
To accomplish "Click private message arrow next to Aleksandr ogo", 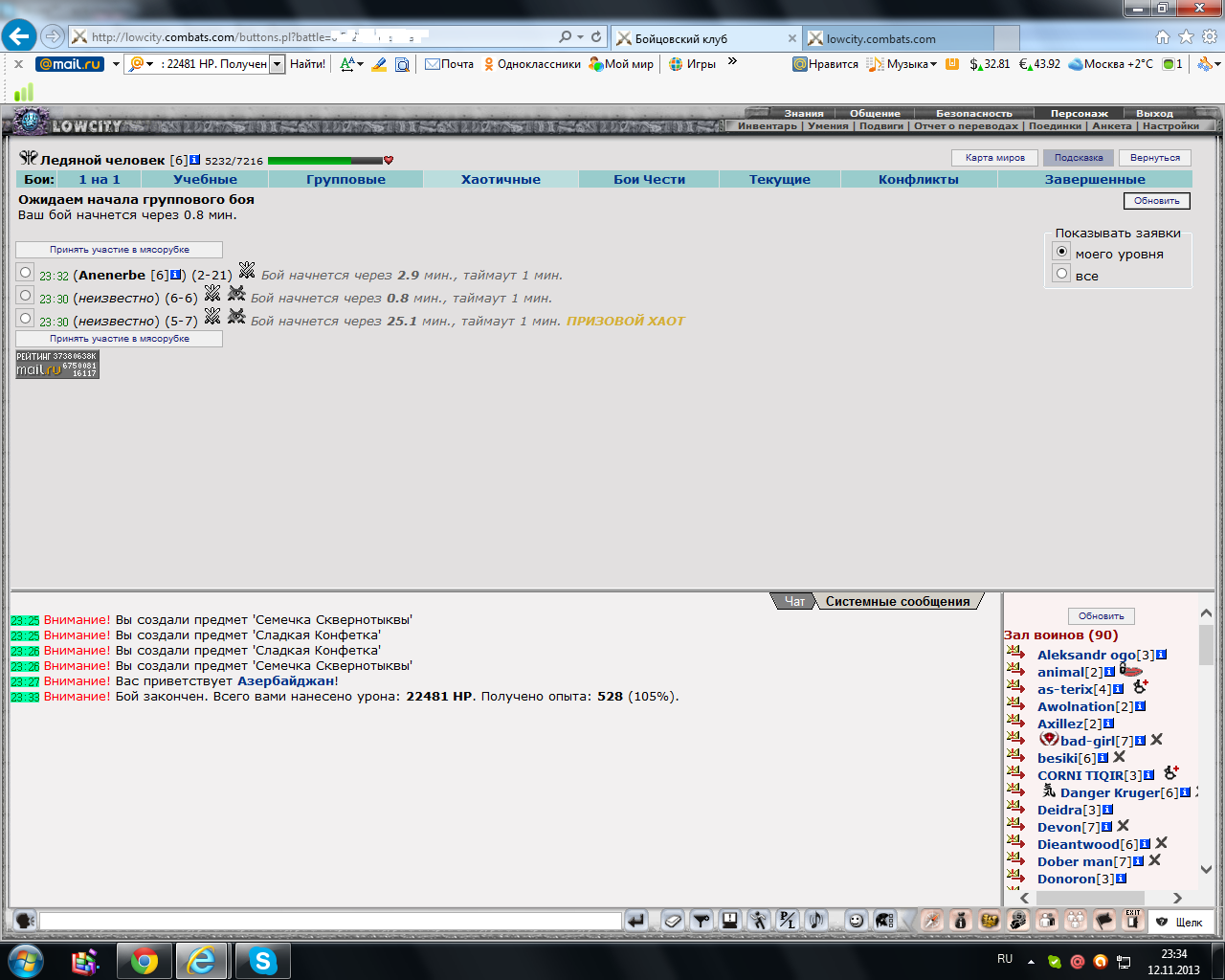I will coord(1015,653).
